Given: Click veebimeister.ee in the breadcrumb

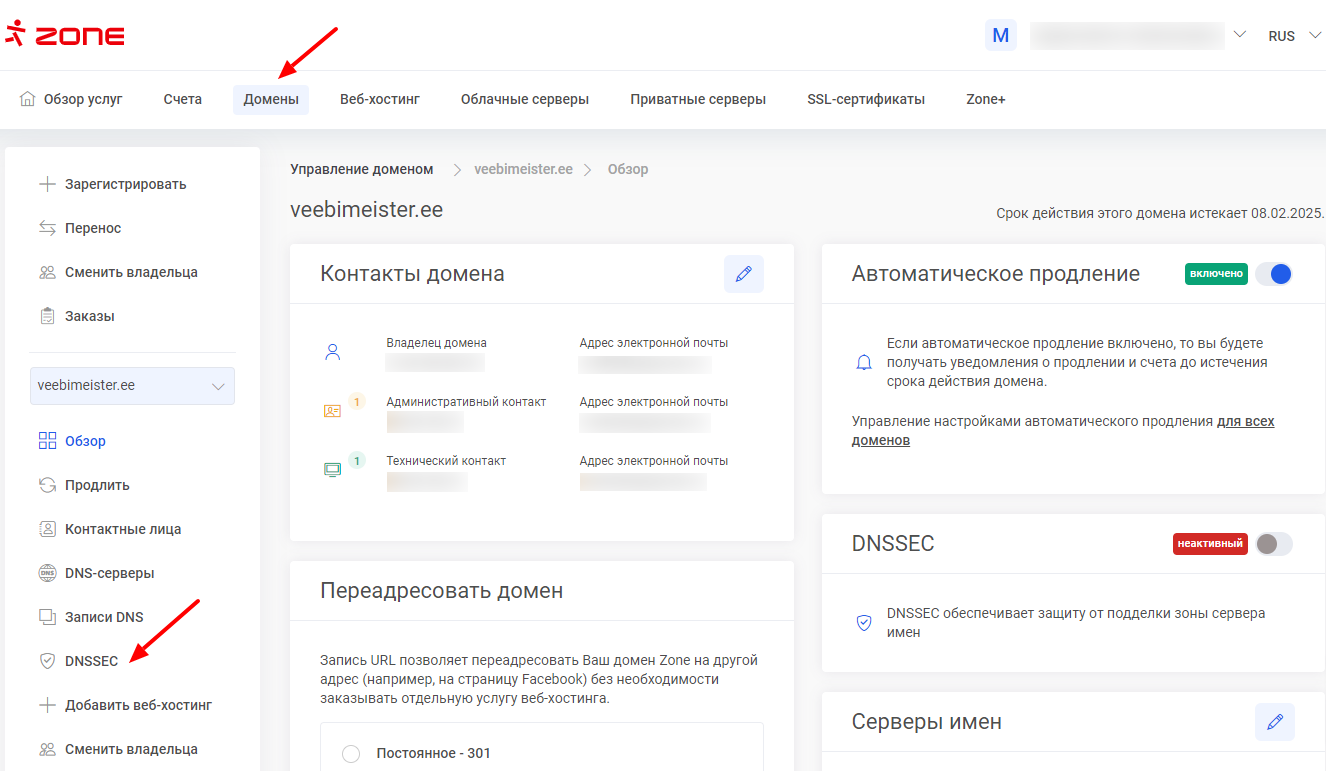Looking at the screenshot, I should pyautogui.click(x=523, y=169).
